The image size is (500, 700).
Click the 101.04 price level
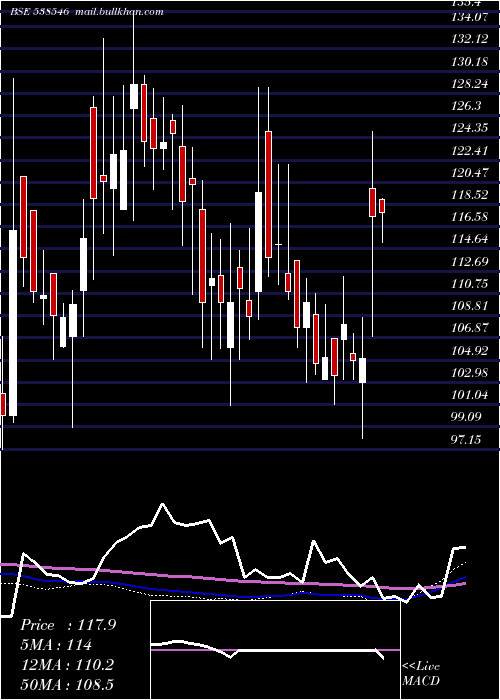[x=469, y=395]
